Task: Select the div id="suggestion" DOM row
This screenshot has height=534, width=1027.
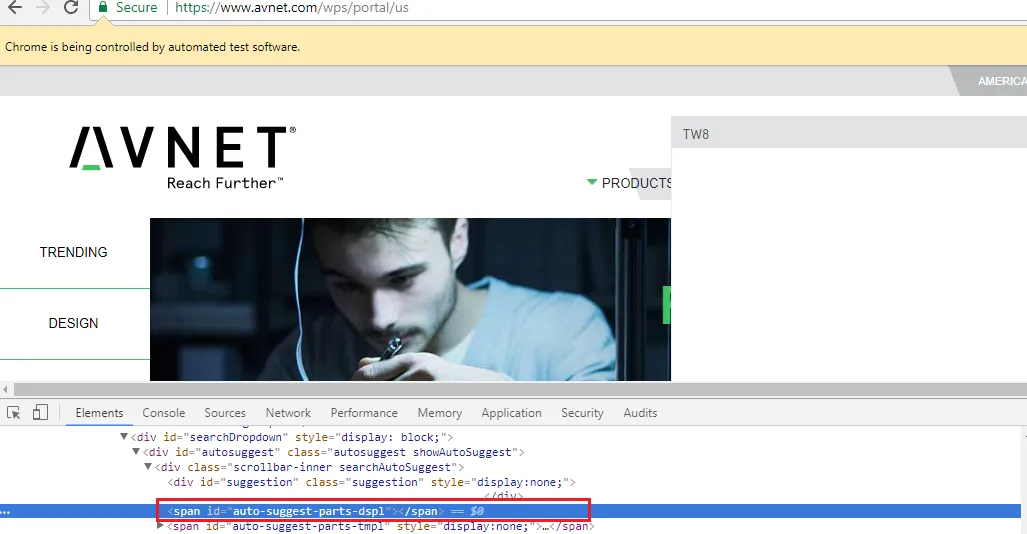Action: coord(371,482)
